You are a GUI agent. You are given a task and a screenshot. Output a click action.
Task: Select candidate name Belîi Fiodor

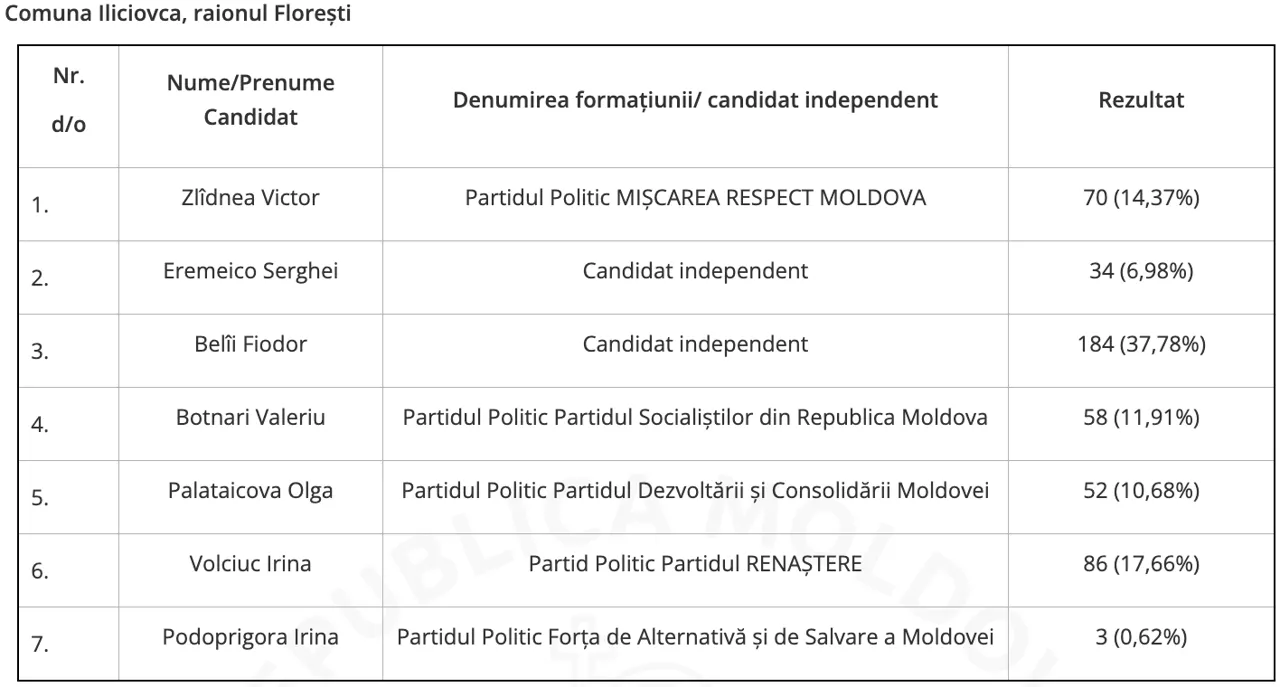pos(250,344)
